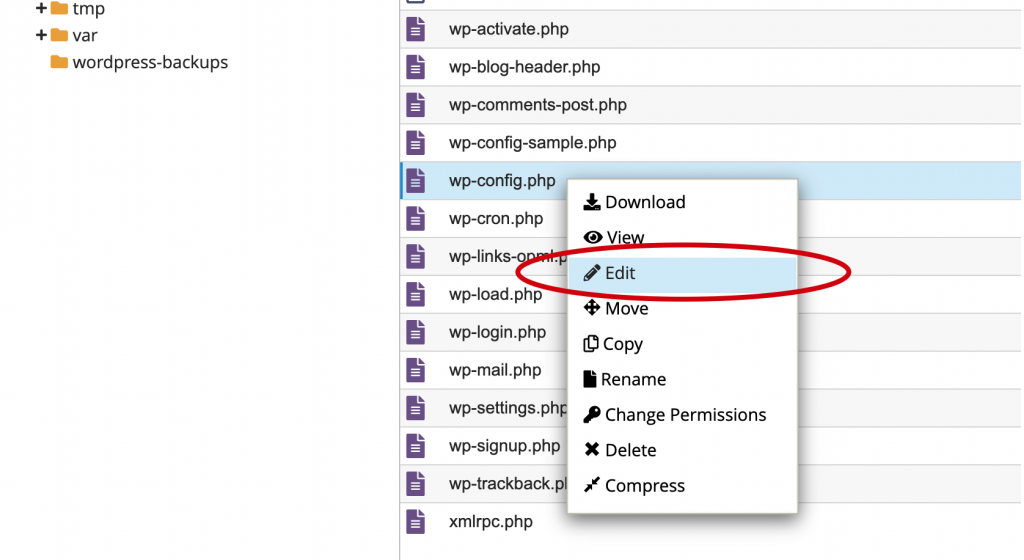
Task: Select the wp-settings.php file name
Action: click(x=508, y=408)
